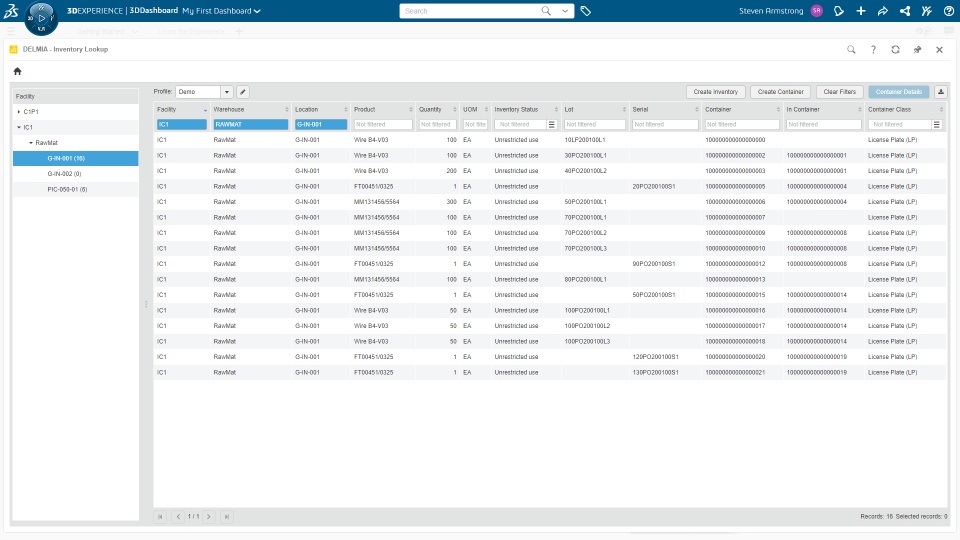960x540 pixels.
Task: Click the Dassault Systemes logo
Action: click(11, 10)
